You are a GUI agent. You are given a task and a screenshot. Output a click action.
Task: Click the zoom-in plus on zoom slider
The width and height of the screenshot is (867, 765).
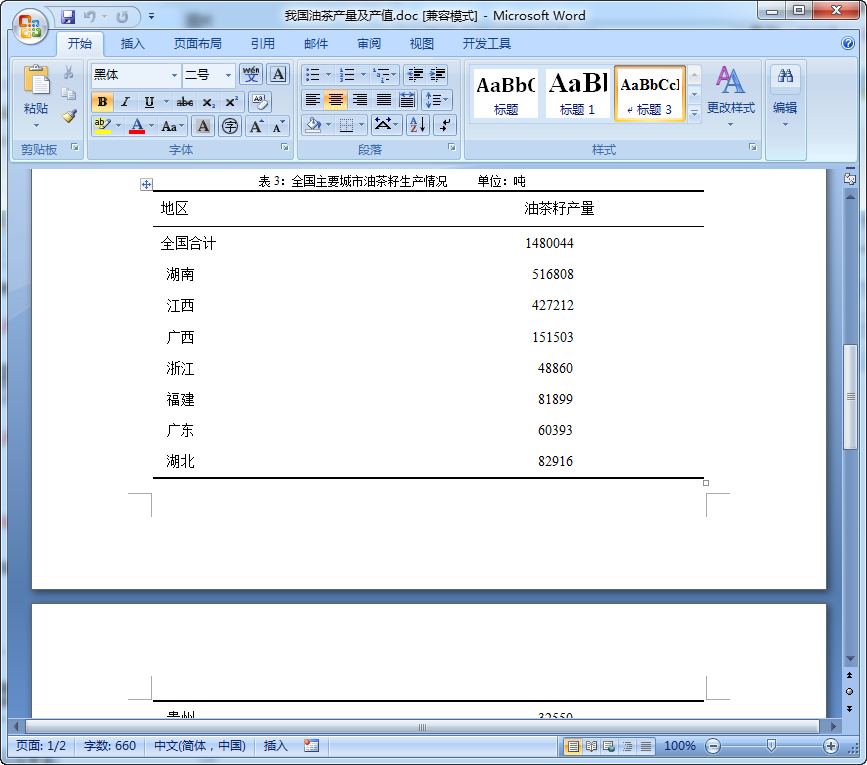(831, 746)
